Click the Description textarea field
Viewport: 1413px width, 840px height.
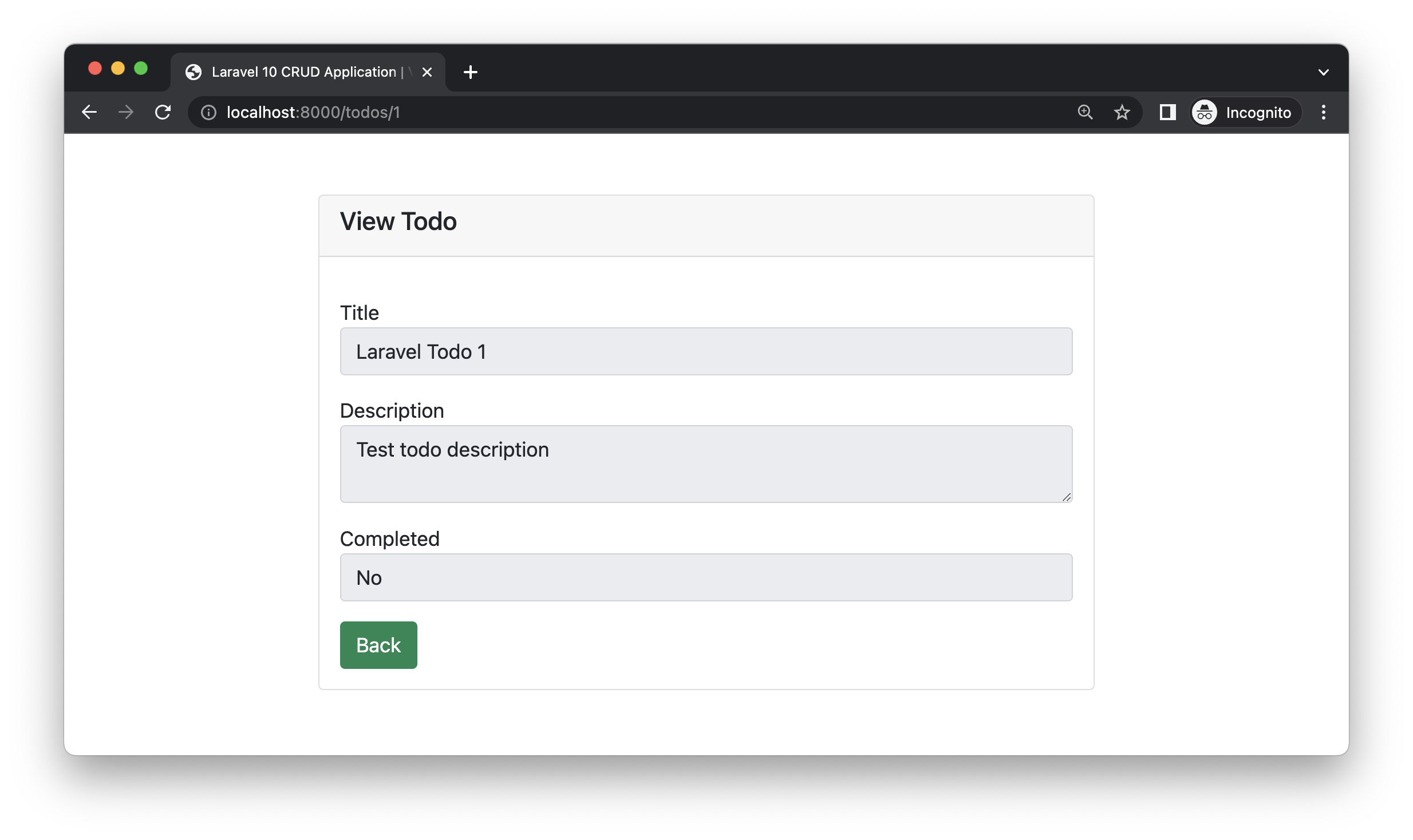pyautogui.click(x=706, y=463)
